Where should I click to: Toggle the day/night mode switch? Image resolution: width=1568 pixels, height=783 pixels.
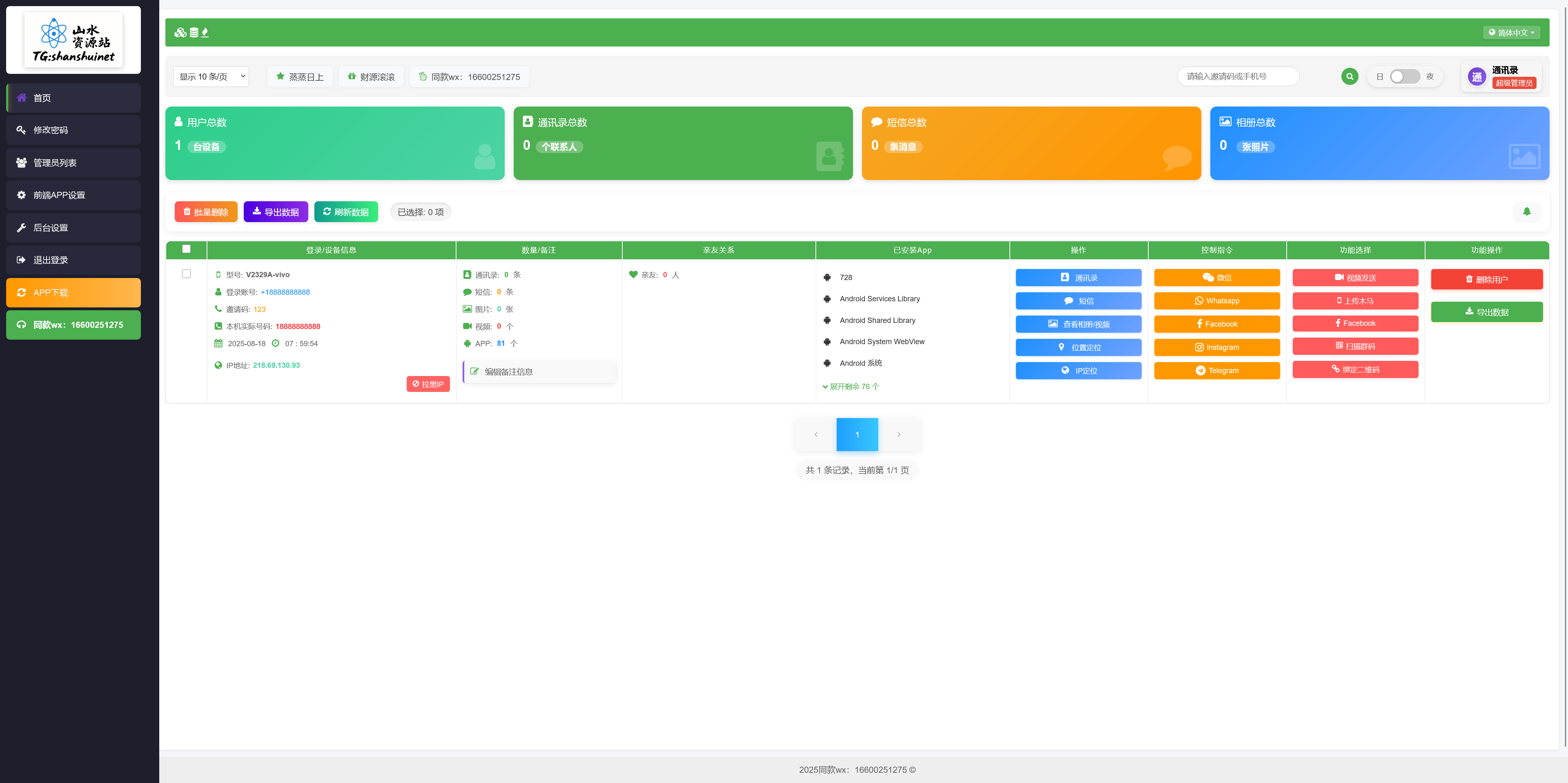pos(1404,77)
